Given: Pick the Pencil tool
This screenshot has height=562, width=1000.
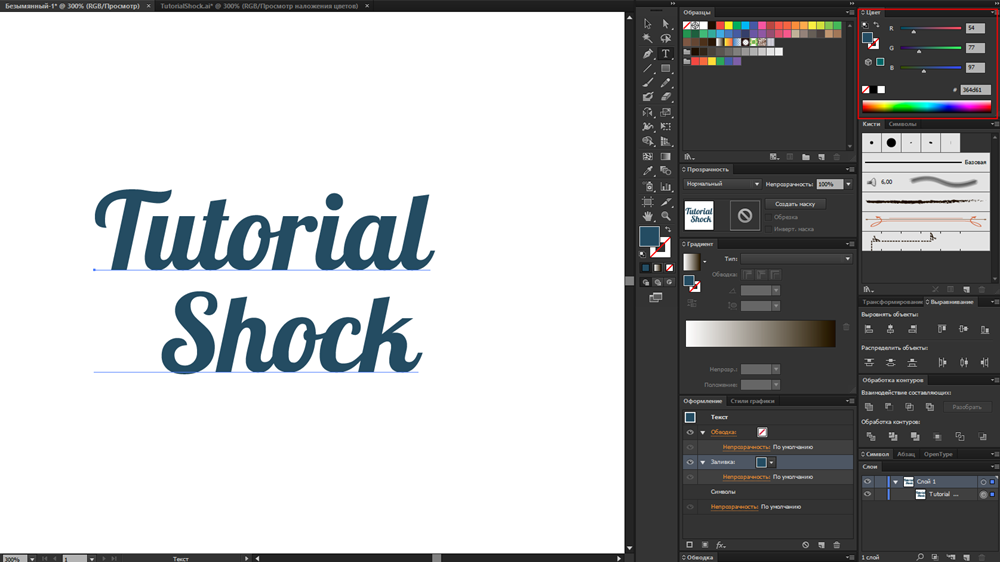Looking at the screenshot, I should 665,82.
